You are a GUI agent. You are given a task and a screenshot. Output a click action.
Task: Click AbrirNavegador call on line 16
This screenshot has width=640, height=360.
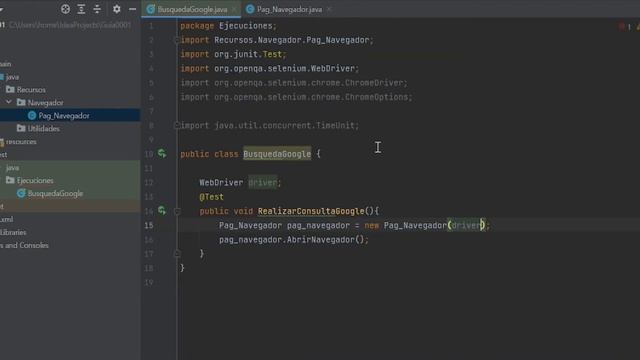pos(320,240)
